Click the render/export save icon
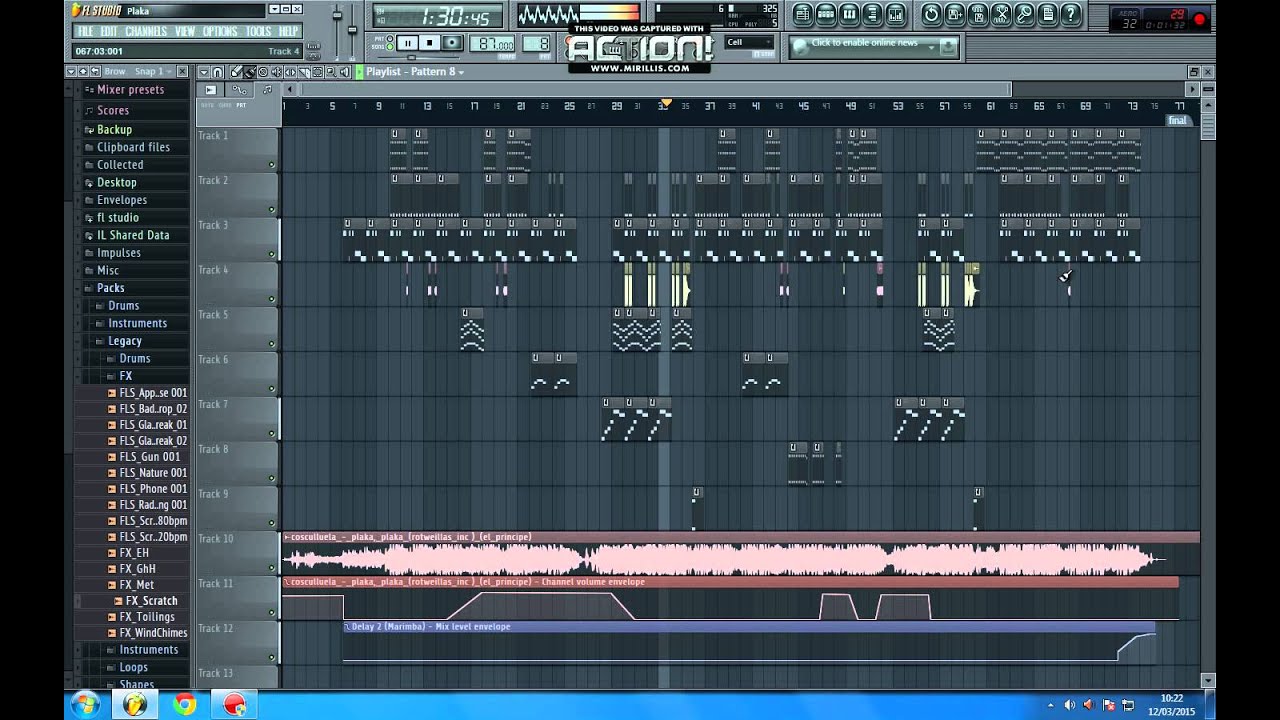 pos(978,14)
